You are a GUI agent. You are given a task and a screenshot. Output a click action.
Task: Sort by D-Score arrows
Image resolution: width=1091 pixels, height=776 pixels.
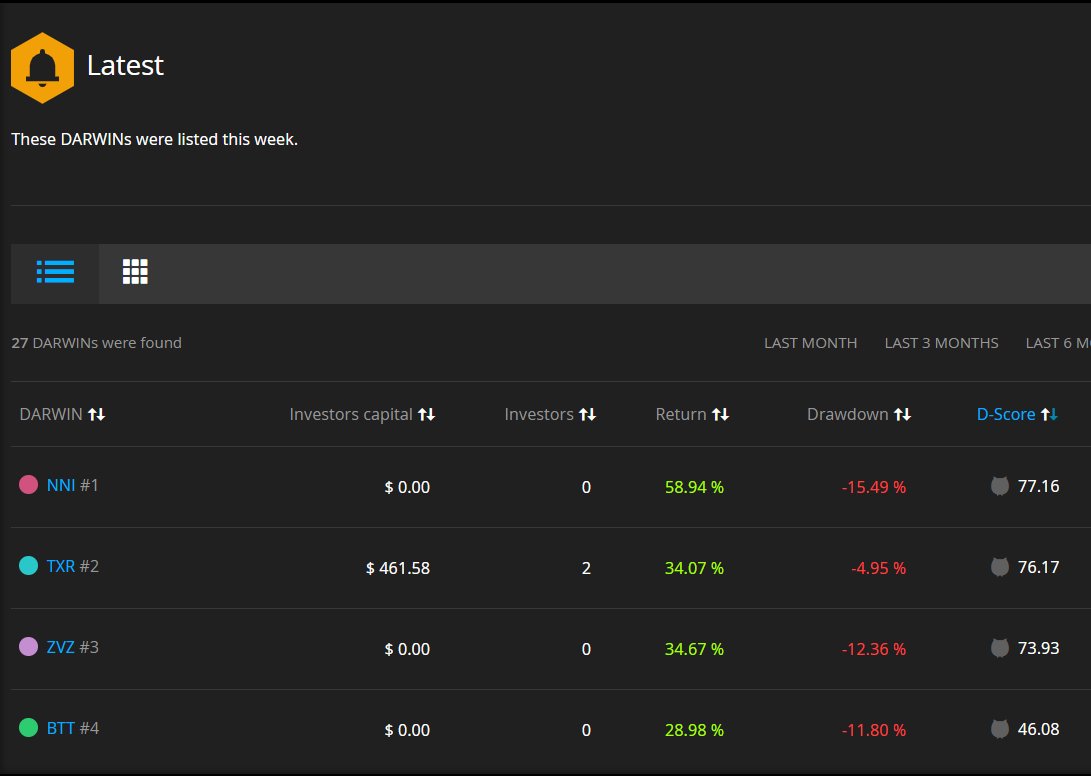(x=1049, y=415)
